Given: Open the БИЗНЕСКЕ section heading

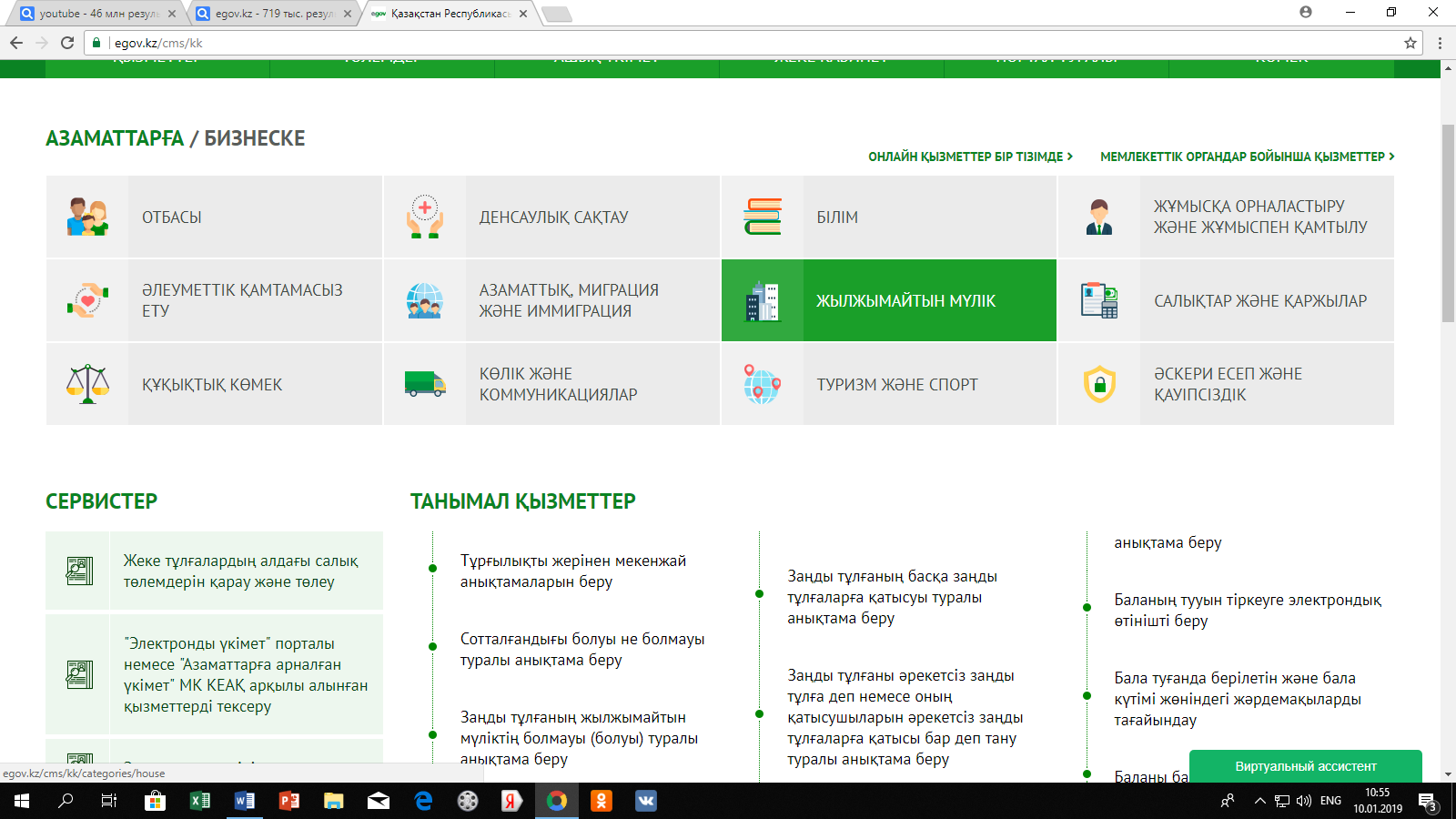Looking at the screenshot, I should (x=255, y=138).
